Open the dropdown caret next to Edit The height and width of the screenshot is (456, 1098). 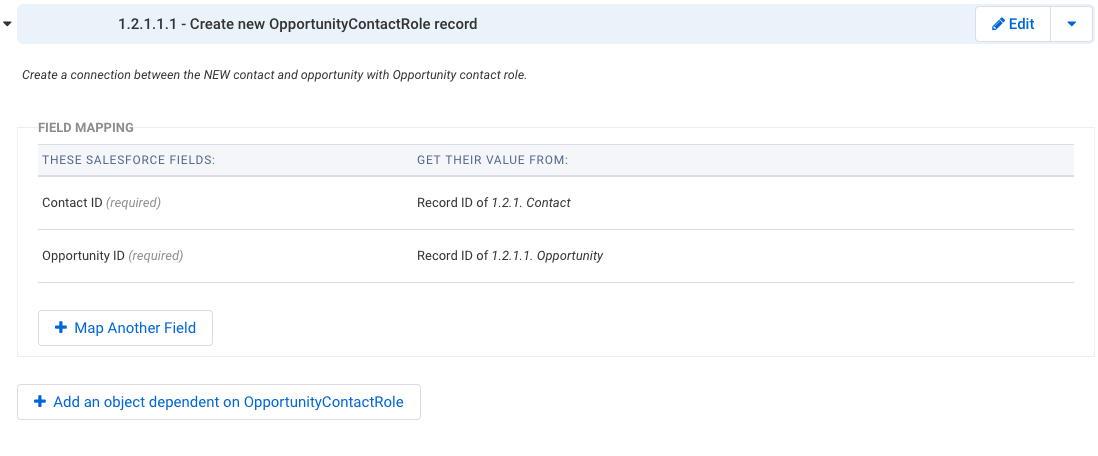[1071, 25]
